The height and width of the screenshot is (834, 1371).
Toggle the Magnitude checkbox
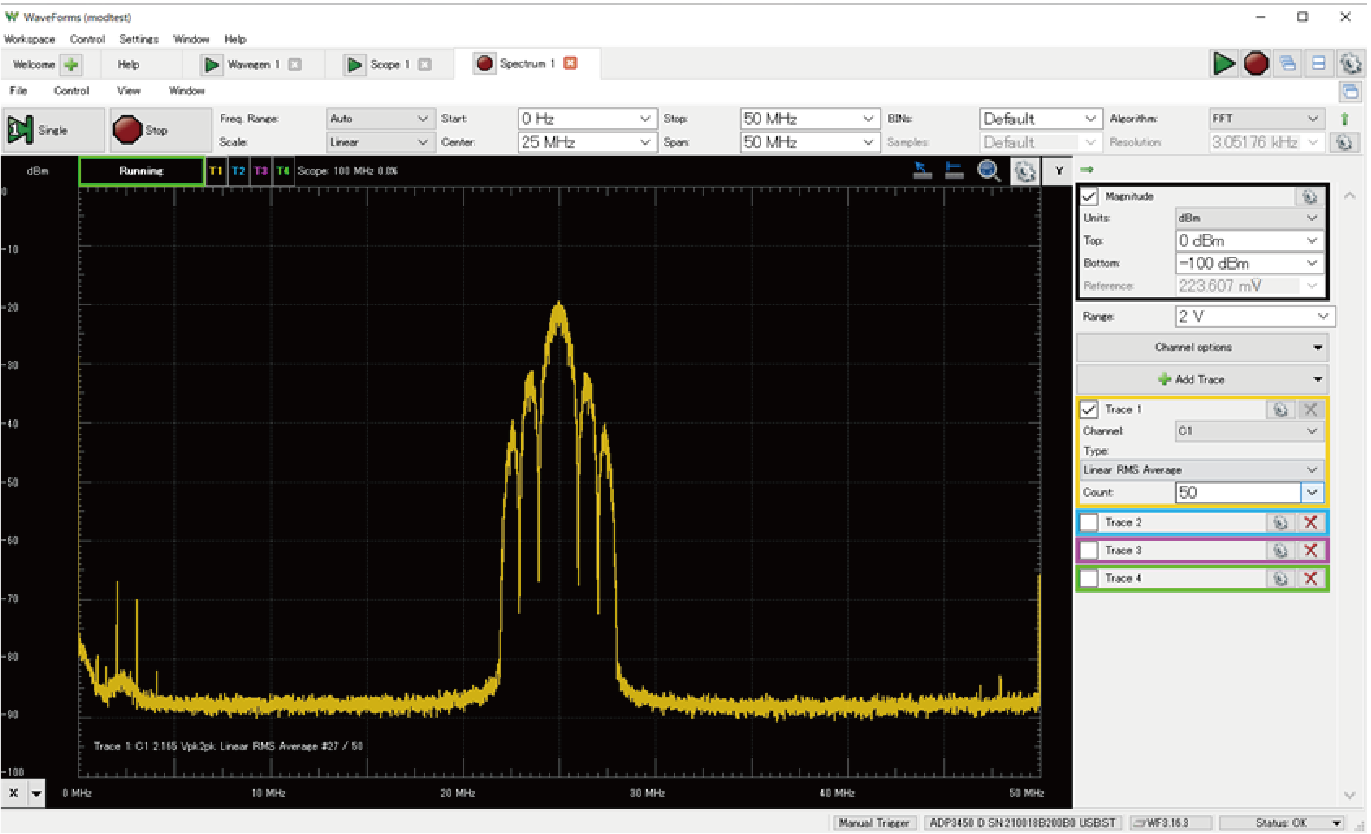1090,197
